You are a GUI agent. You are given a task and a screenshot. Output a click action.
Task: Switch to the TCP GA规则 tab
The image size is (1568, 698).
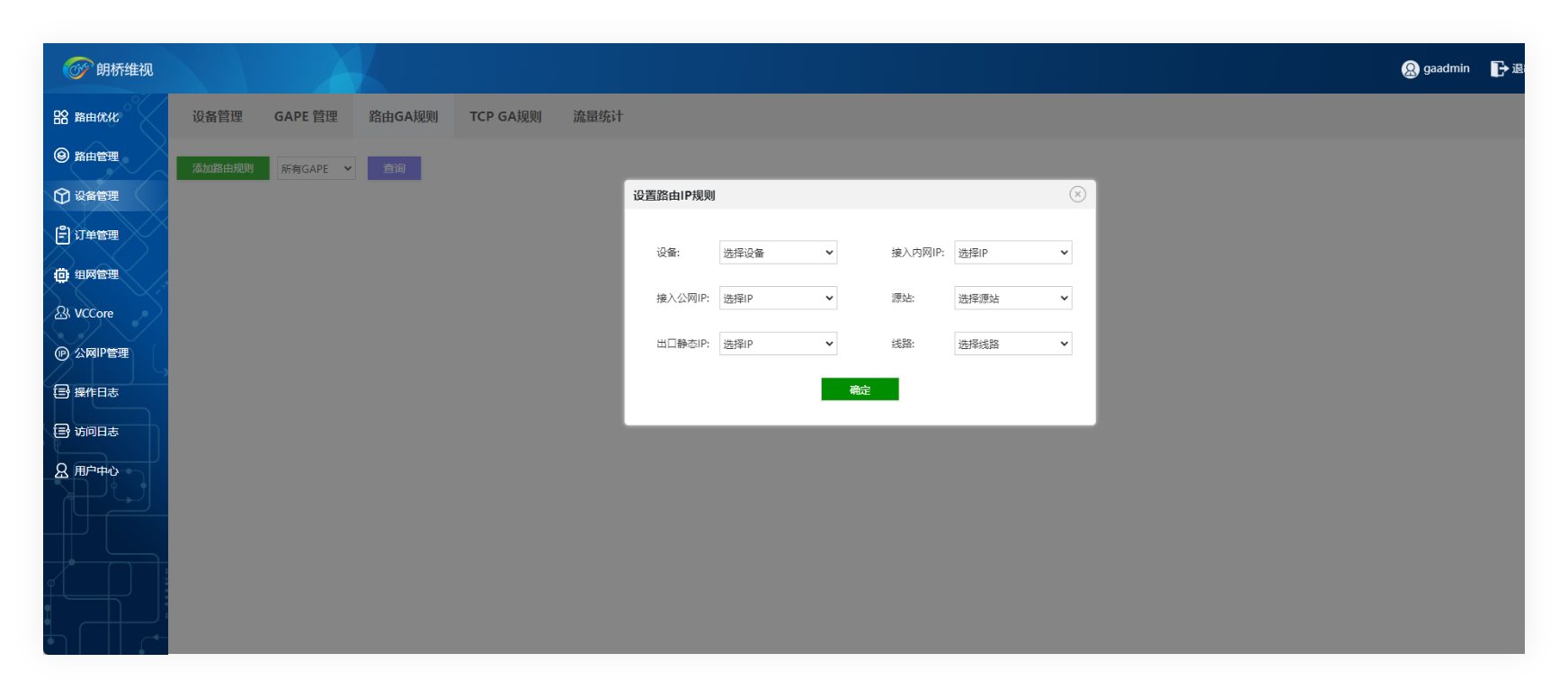pos(505,117)
